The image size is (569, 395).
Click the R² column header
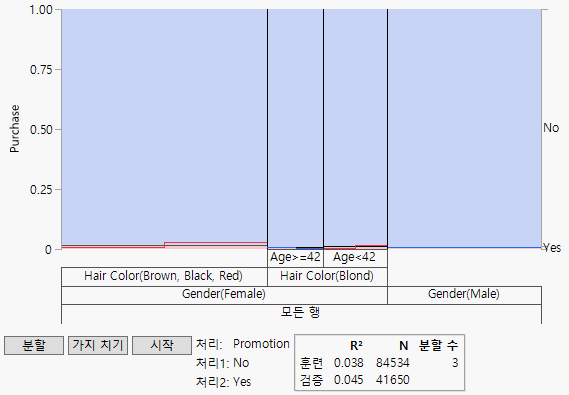pos(356,346)
